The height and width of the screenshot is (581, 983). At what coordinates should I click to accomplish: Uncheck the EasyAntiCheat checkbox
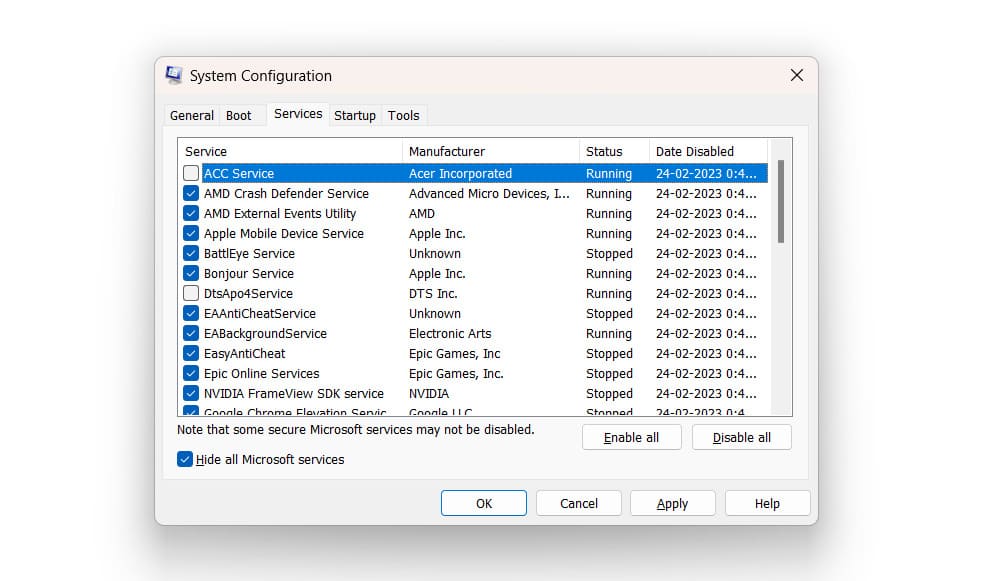[191, 353]
